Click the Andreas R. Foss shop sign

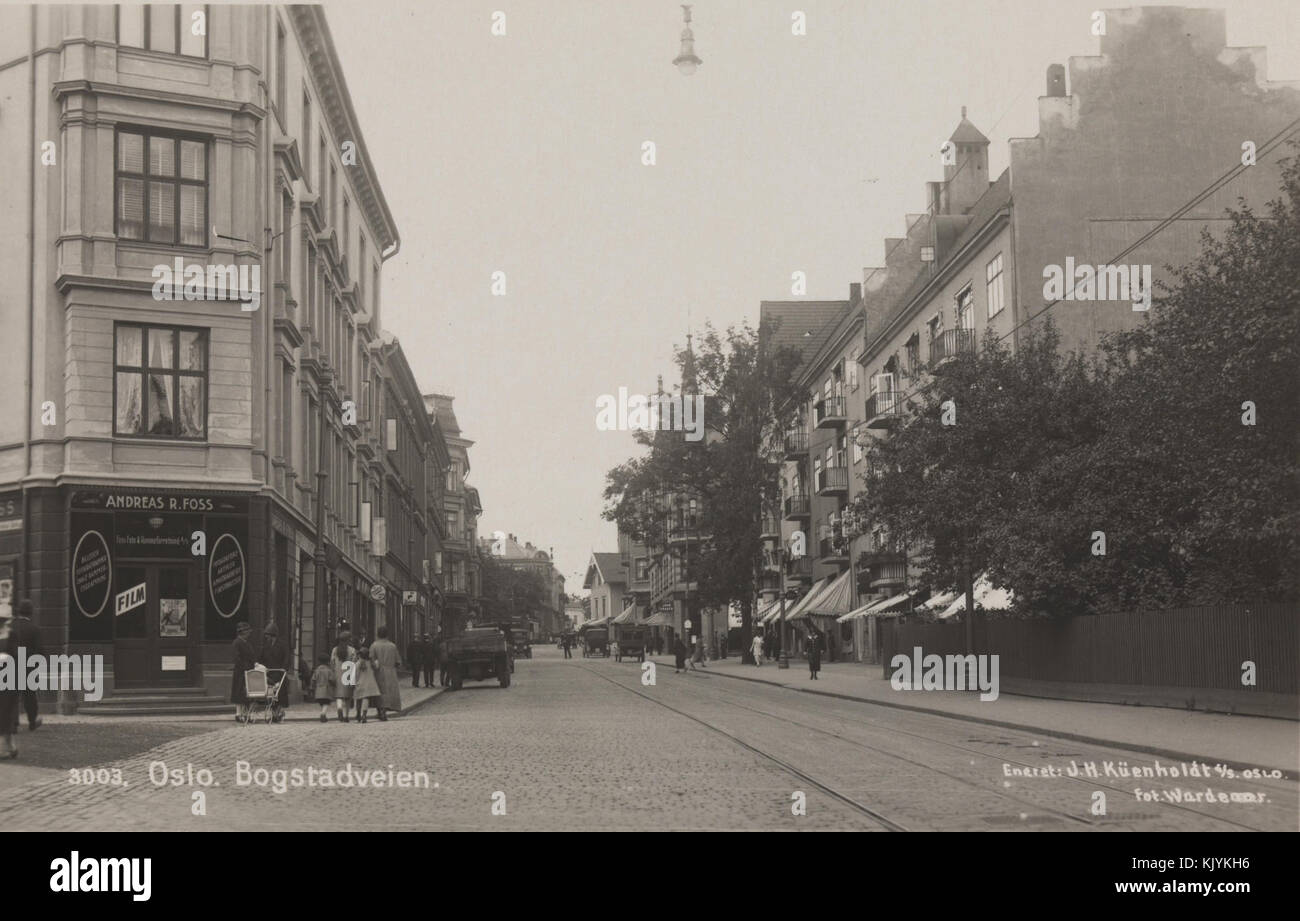click(x=159, y=503)
